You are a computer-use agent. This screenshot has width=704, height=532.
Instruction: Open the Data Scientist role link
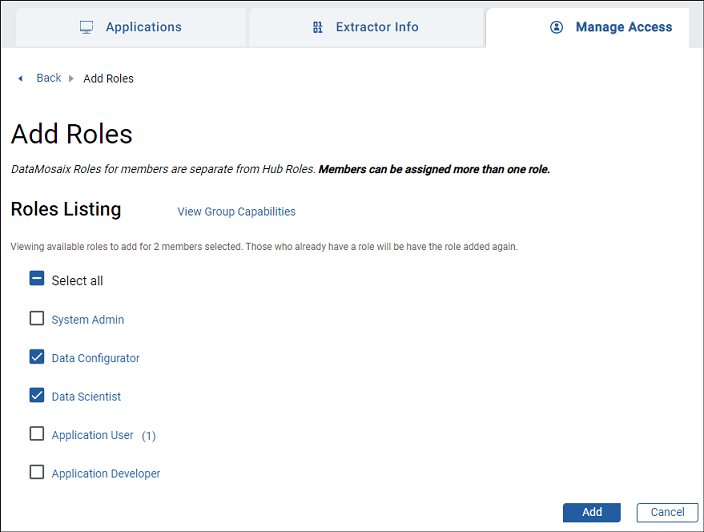[86, 397]
